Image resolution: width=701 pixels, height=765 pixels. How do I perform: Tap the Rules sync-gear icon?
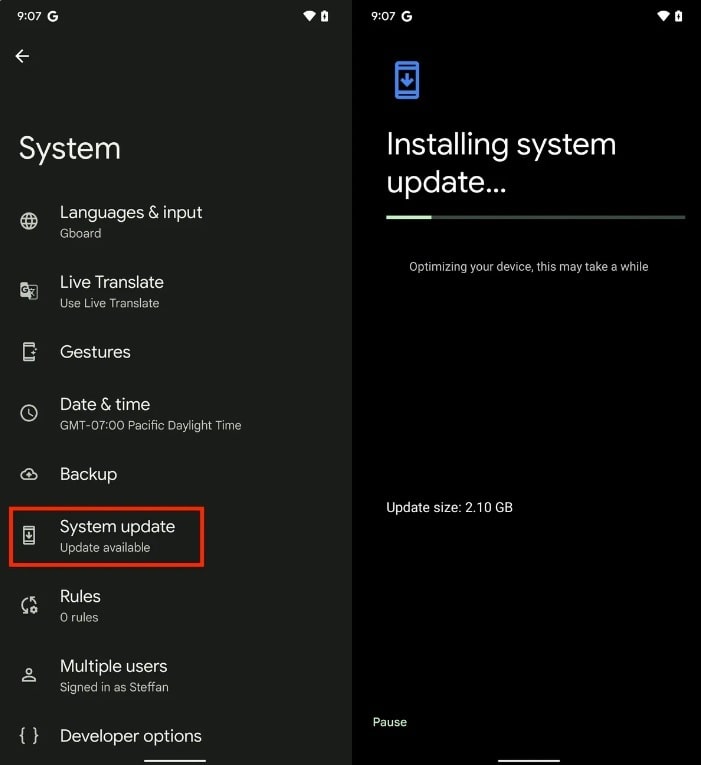pyautogui.click(x=29, y=605)
